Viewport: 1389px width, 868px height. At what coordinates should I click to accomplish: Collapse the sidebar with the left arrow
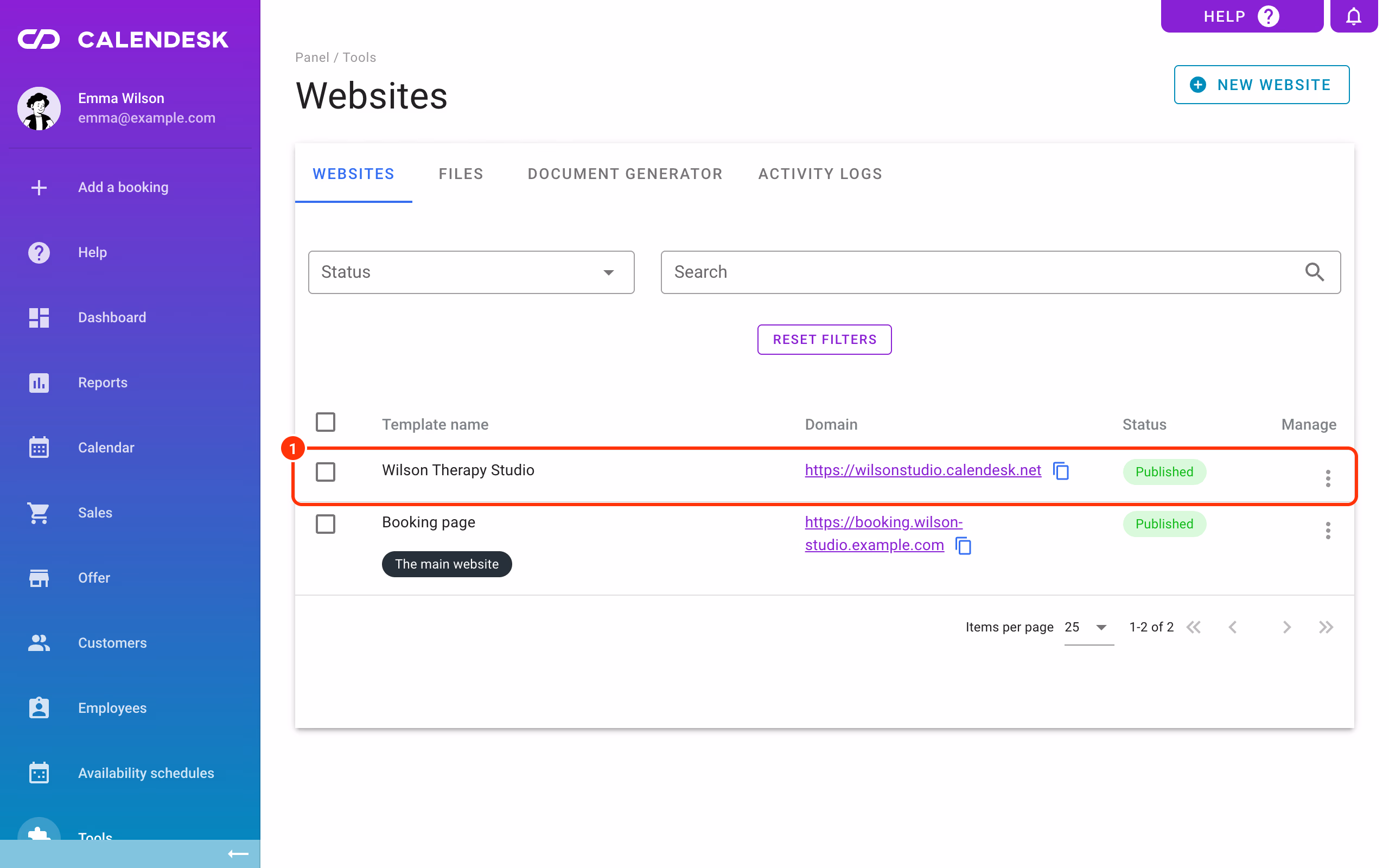[x=238, y=854]
